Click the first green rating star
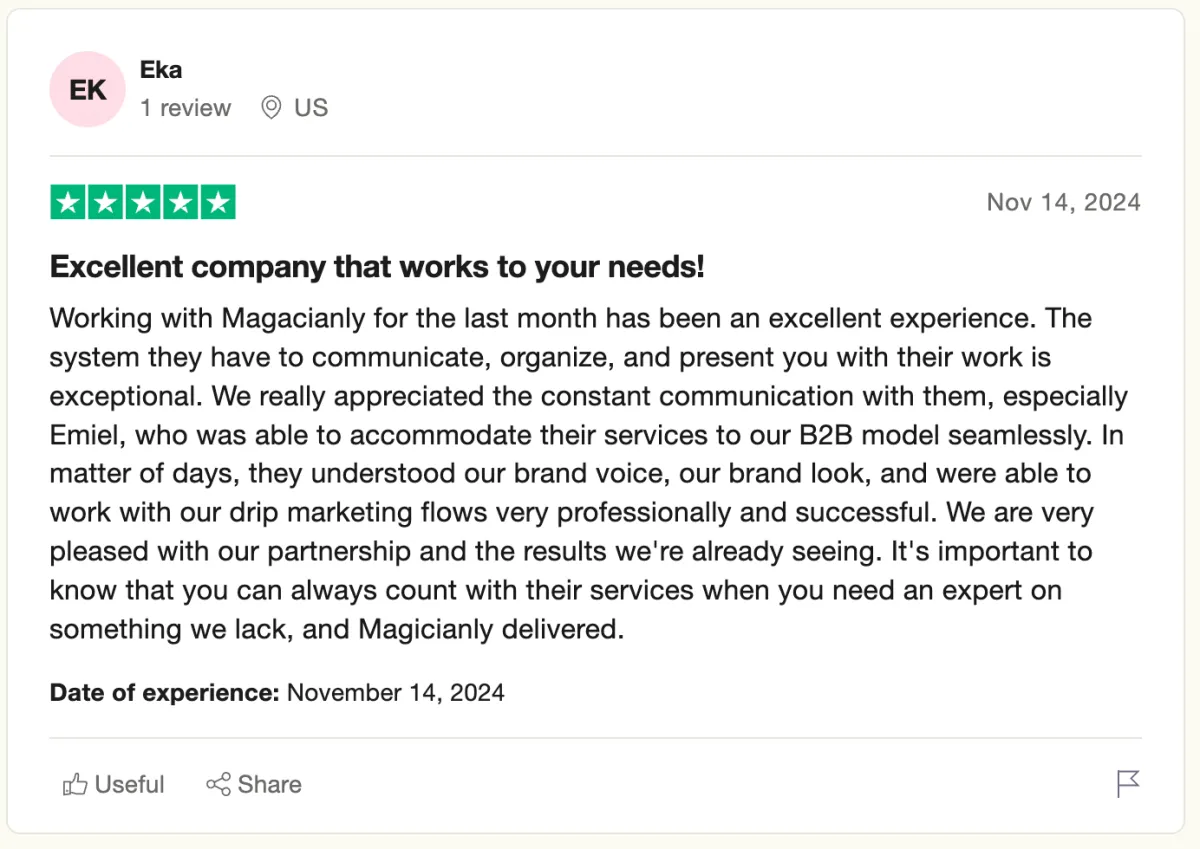 pos(68,202)
